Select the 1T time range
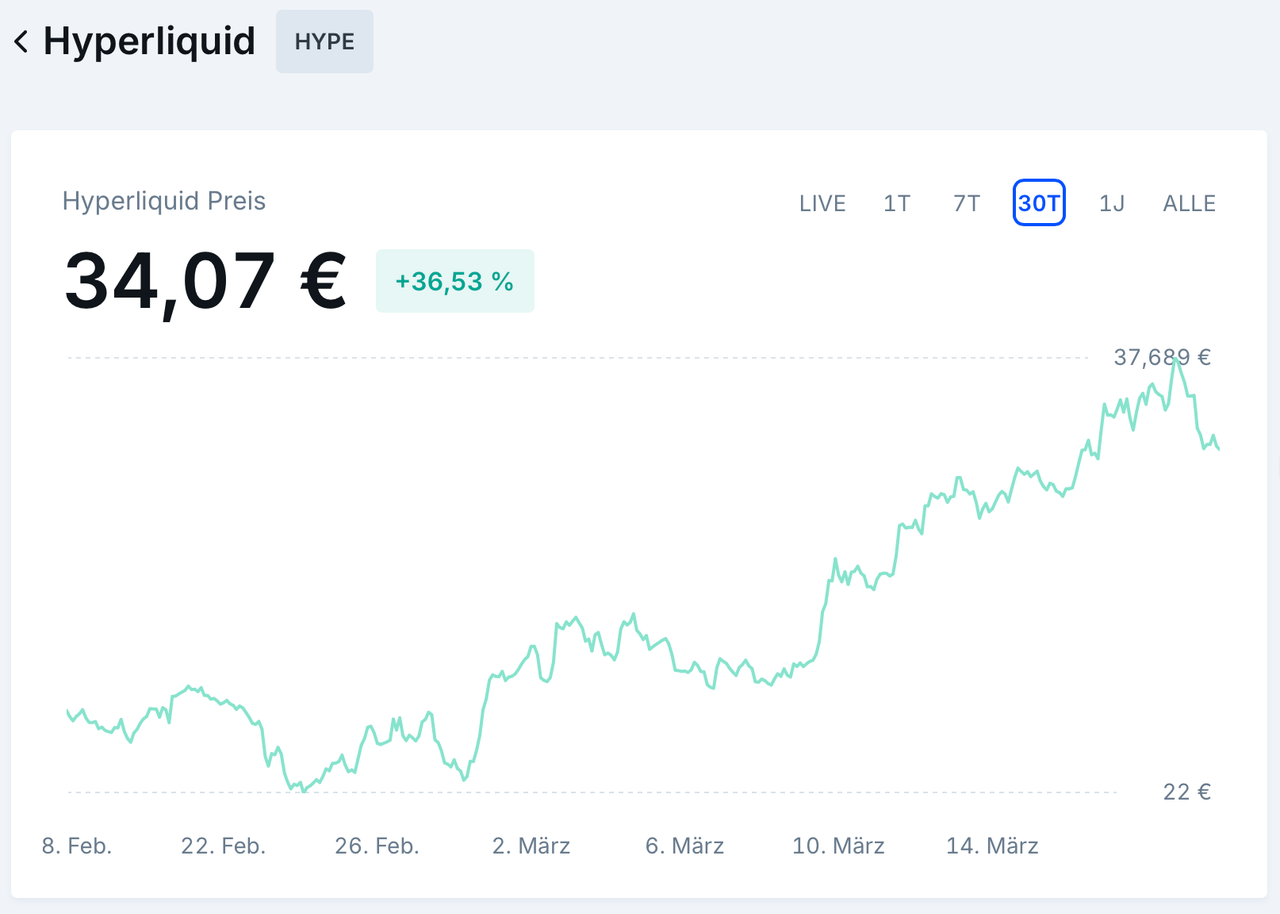Screen dimensions: 1280x914 tap(896, 203)
